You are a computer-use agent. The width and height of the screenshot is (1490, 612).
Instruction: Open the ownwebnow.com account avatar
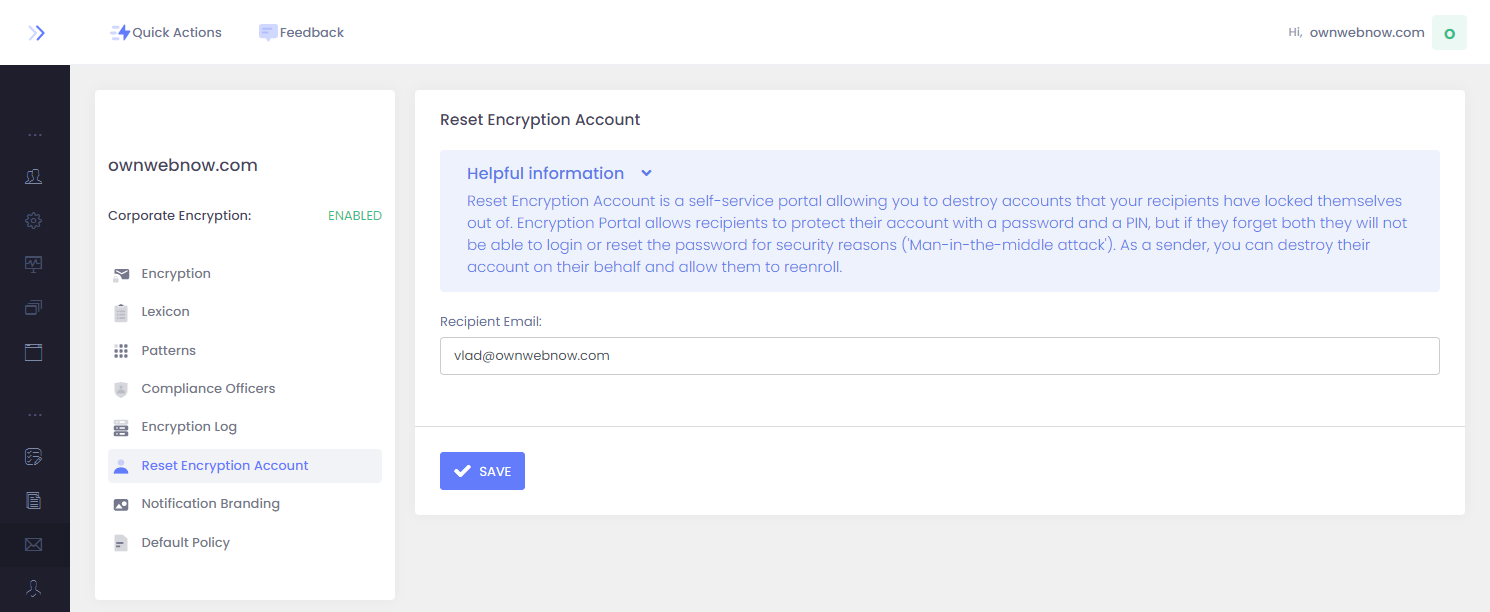[1449, 32]
